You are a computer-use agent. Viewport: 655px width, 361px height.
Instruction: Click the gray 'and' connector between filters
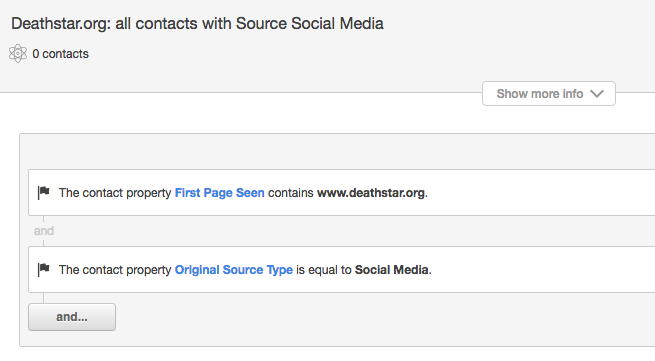coord(44,231)
